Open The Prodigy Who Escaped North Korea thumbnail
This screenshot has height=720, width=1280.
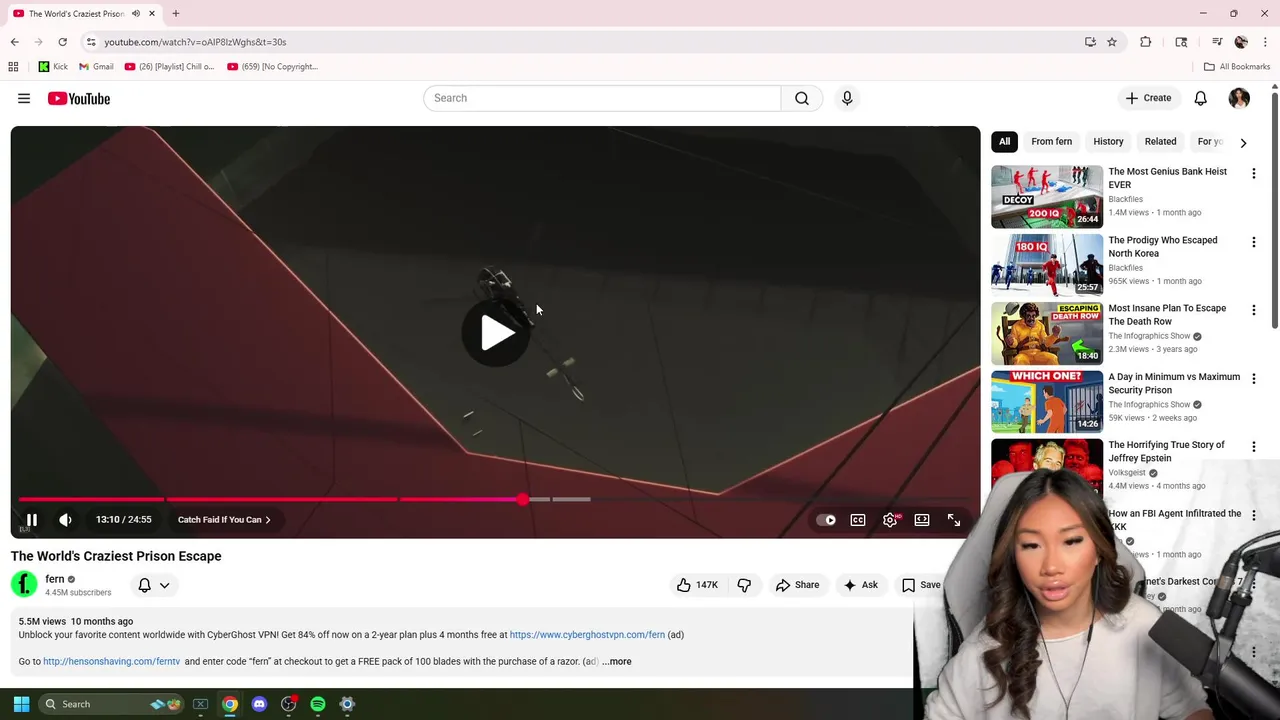tap(1047, 265)
